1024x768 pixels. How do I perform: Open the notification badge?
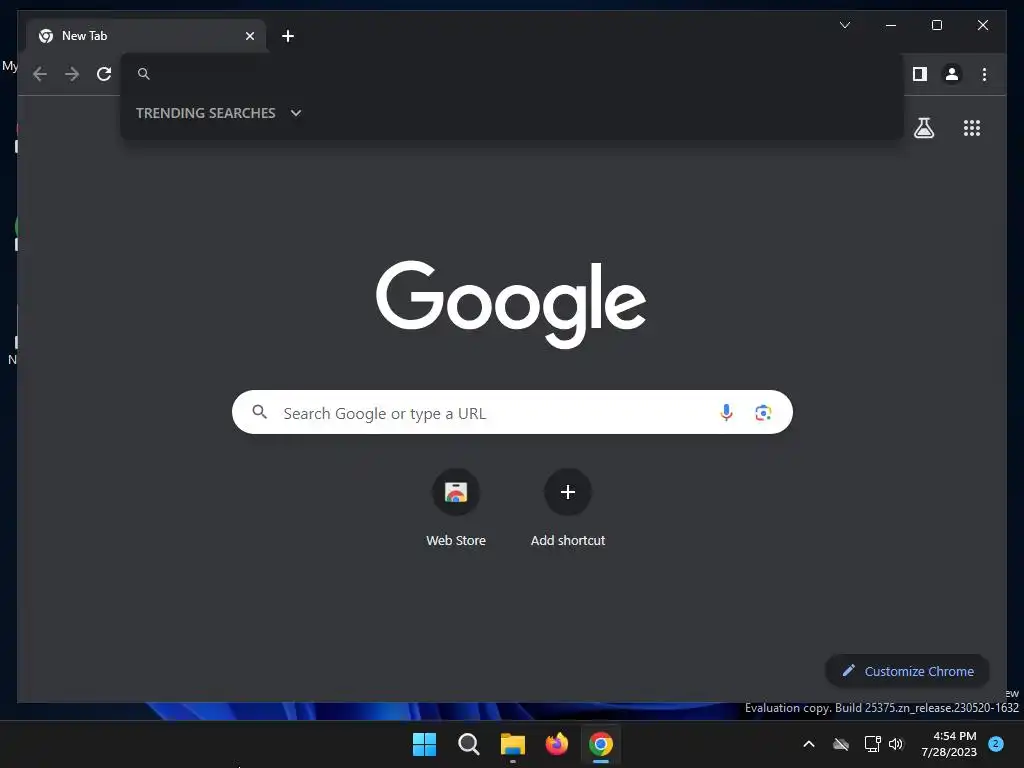[x=996, y=743]
